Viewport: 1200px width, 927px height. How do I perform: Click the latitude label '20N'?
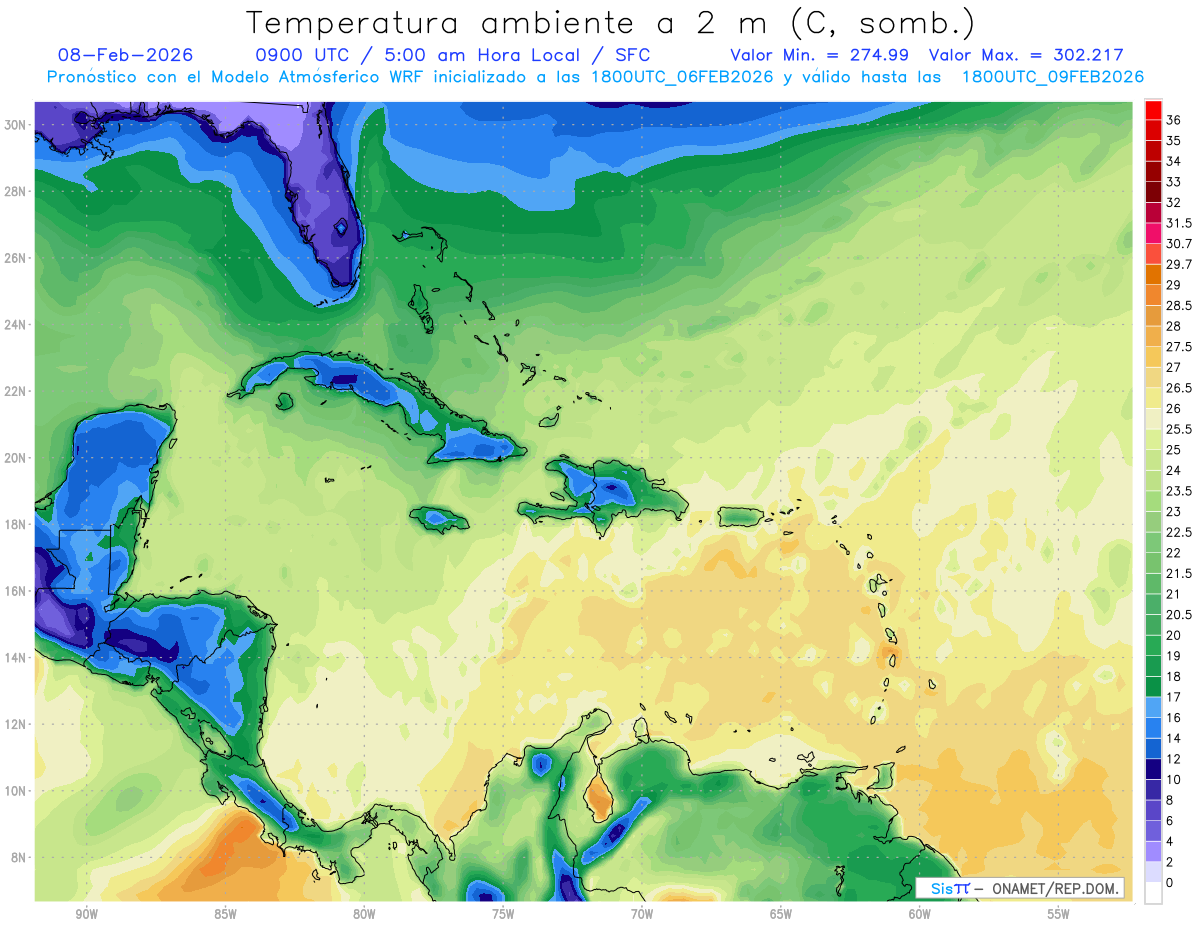16,457
